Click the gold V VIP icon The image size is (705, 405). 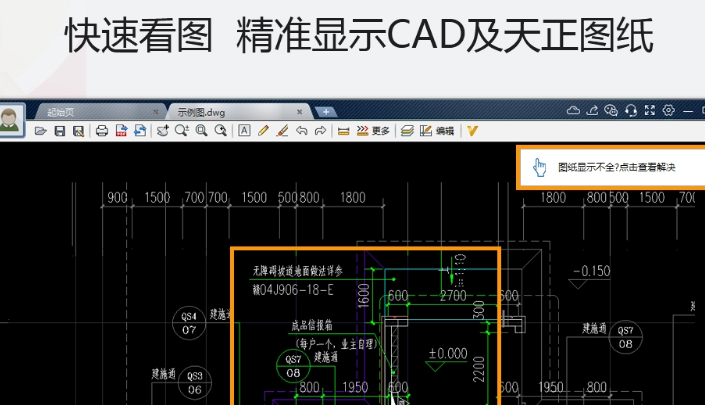click(472, 131)
